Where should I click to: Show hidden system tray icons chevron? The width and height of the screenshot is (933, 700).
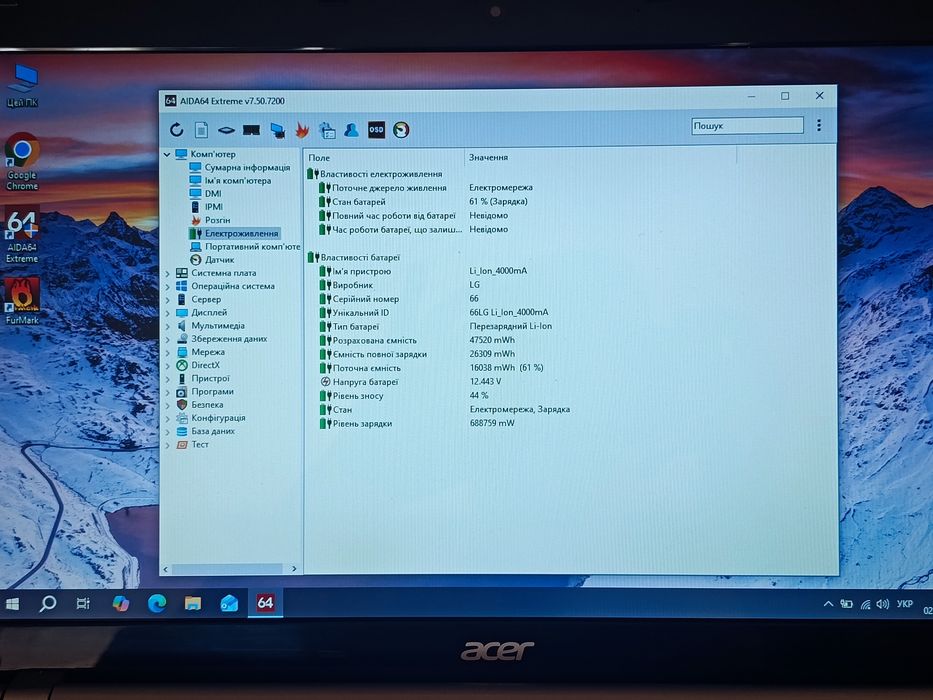[828, 604]
